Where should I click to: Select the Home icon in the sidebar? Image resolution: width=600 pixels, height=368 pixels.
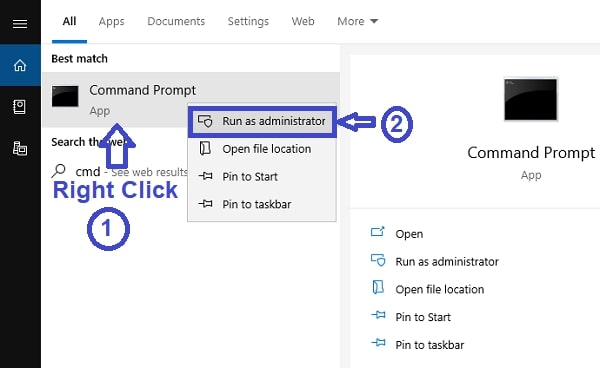(x=20, y=65)
